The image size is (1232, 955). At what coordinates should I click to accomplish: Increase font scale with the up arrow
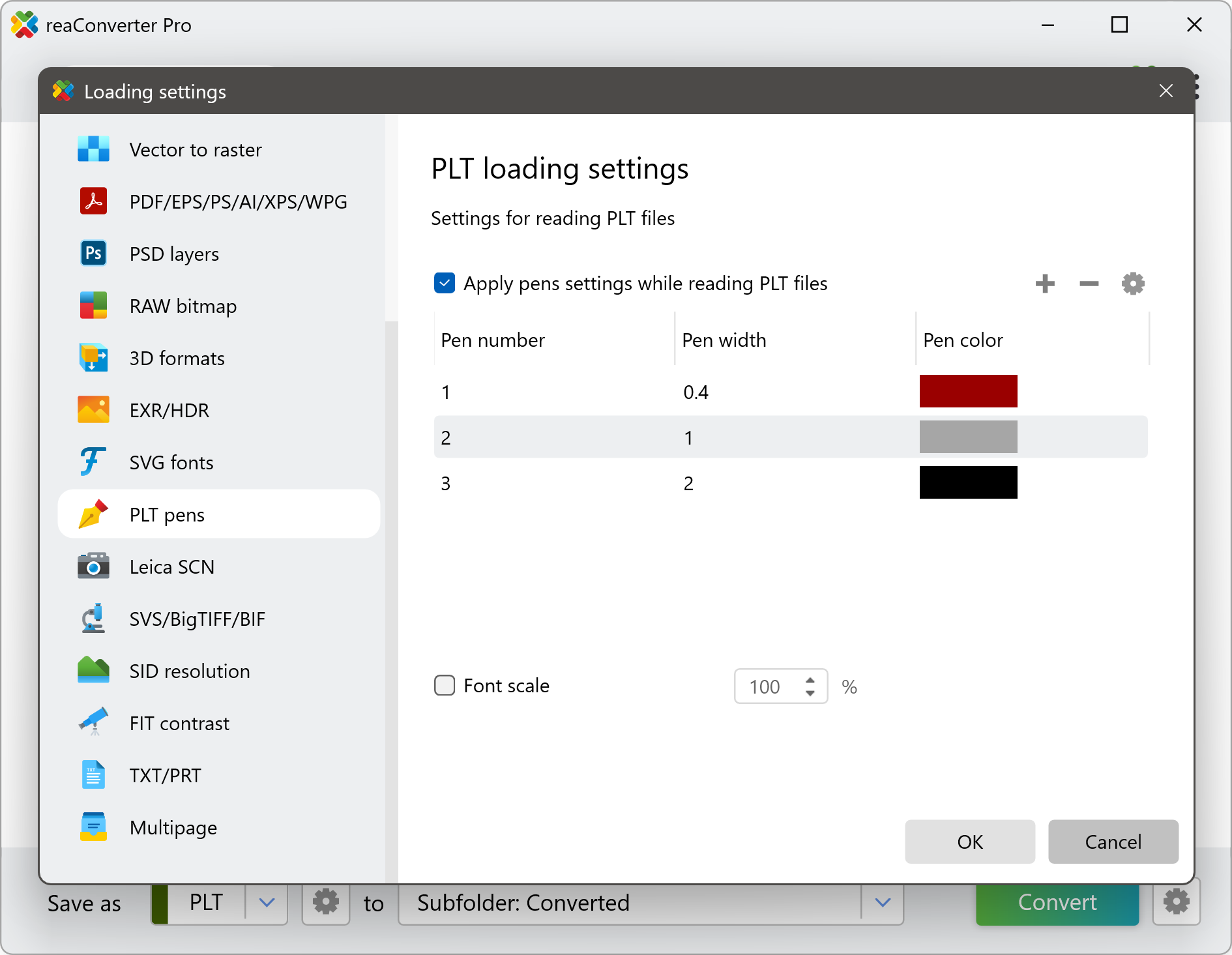(810, 680)
